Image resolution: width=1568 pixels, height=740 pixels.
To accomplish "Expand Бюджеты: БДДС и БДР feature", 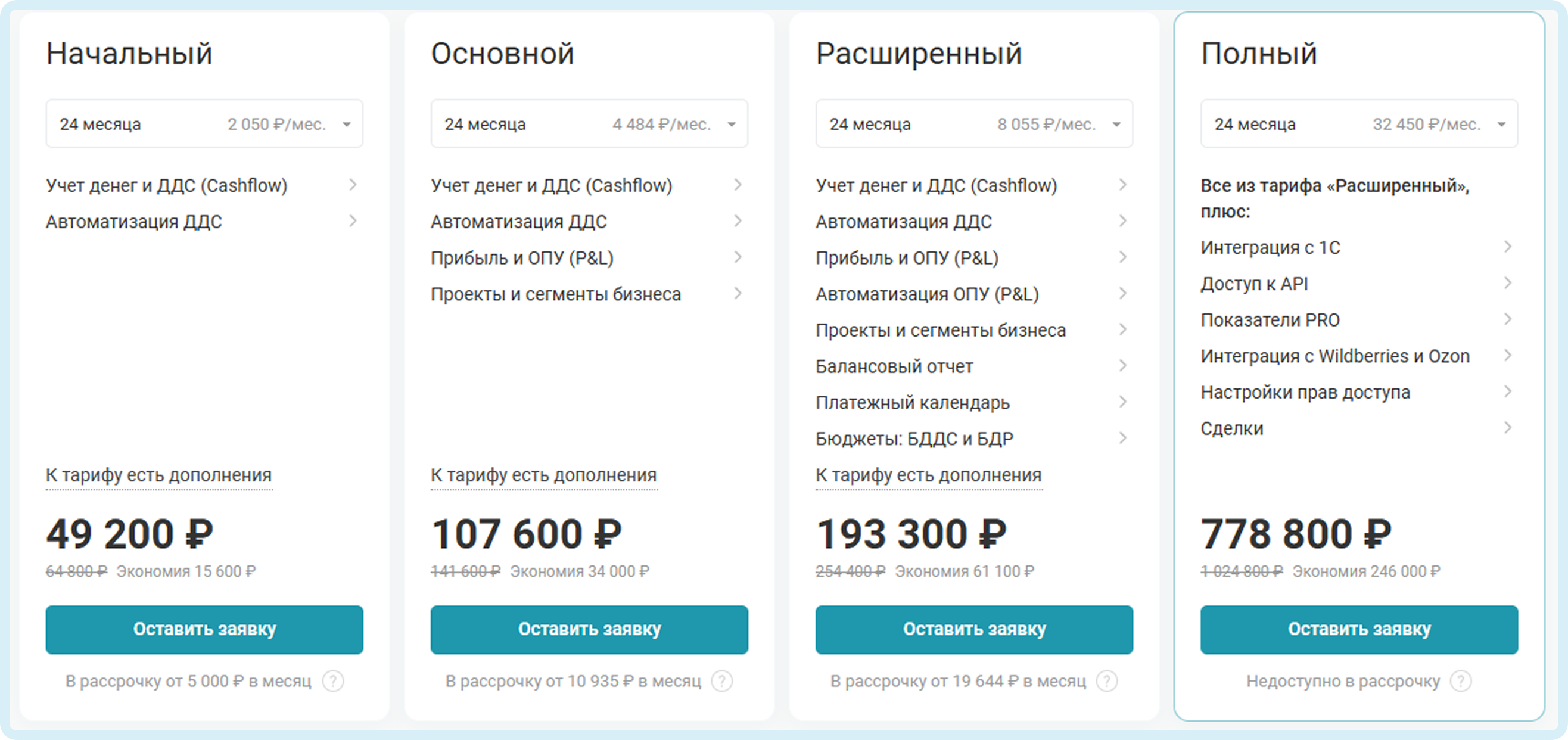I will click(1123, 438).
